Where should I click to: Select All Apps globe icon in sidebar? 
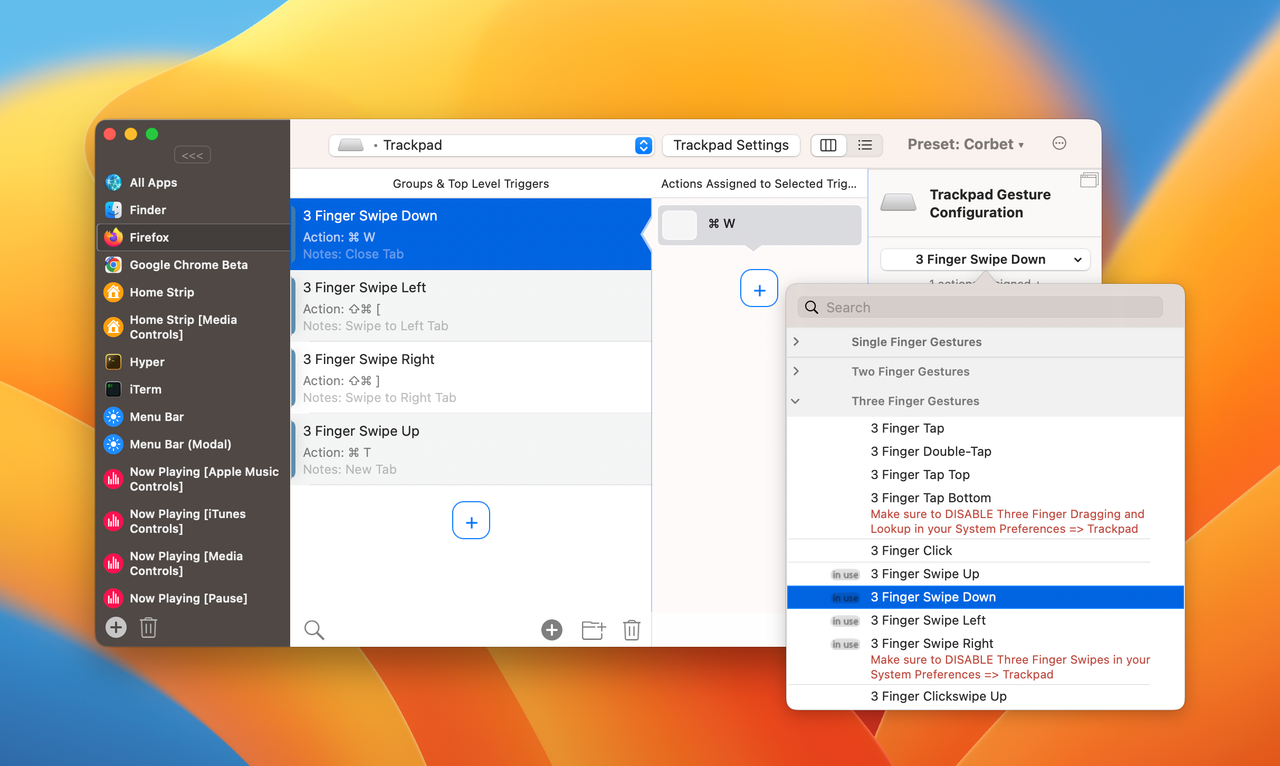click(114, 183)
